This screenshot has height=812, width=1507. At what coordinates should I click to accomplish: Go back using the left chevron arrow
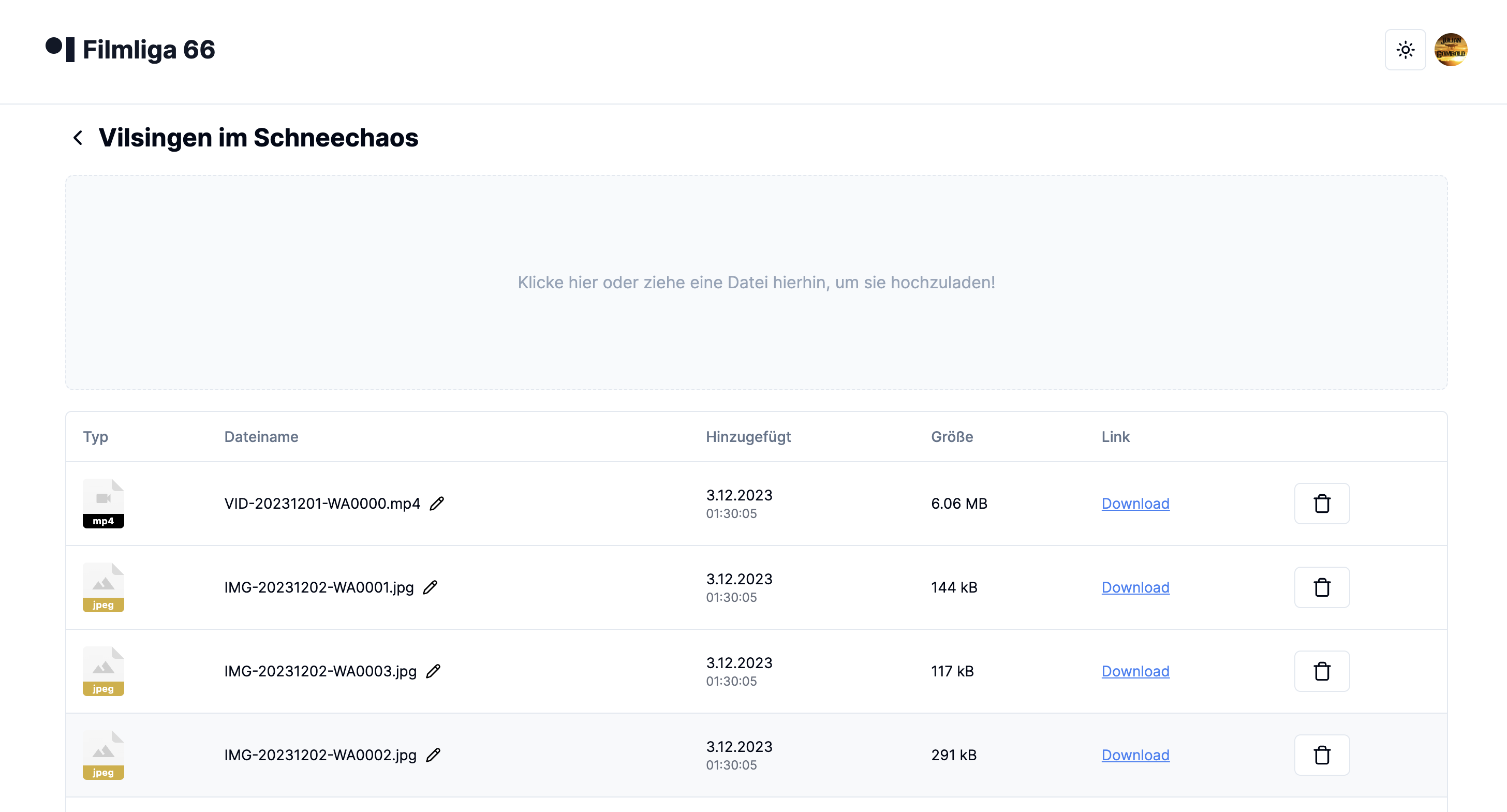[79, 138]
